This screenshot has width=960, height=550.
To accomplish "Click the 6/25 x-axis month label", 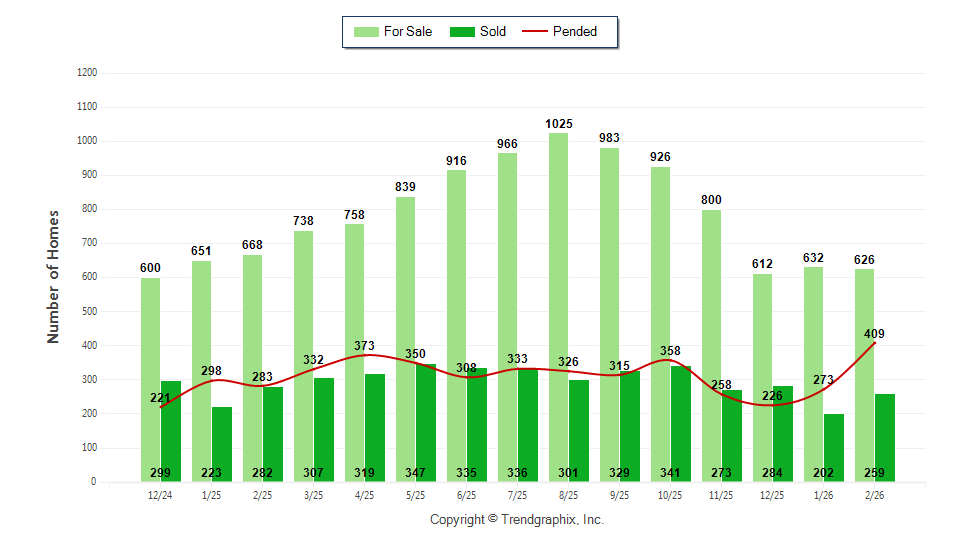I will (466, 494).
